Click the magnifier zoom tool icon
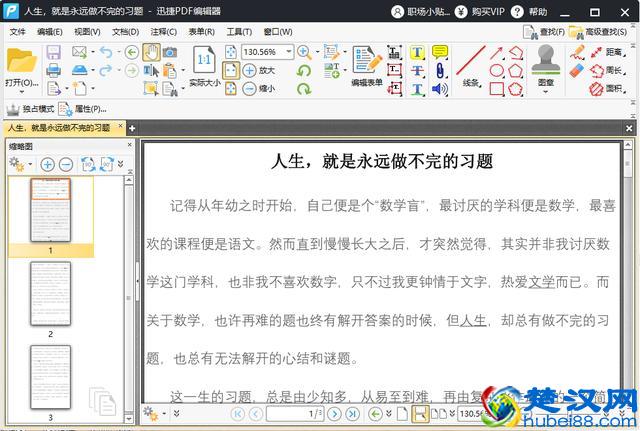640x431 pixels. 304,52
